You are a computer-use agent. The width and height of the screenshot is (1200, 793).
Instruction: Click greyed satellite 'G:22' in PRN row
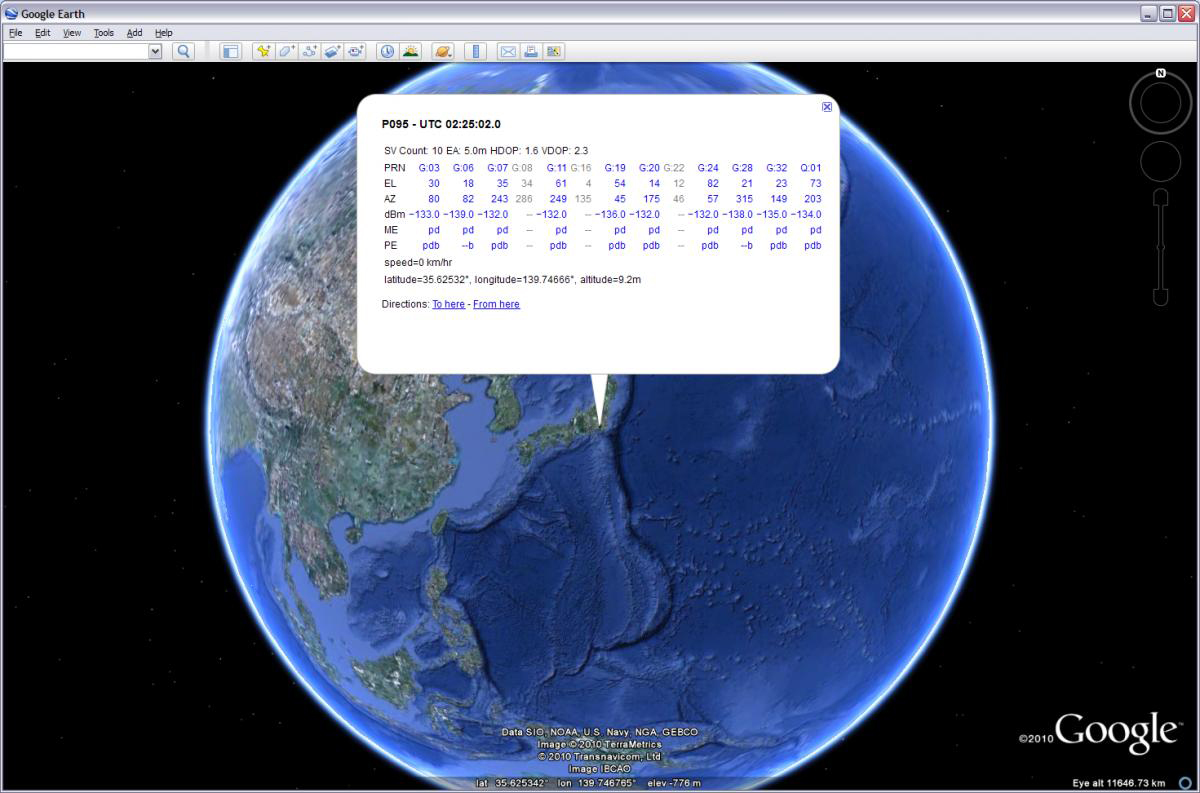674,168
